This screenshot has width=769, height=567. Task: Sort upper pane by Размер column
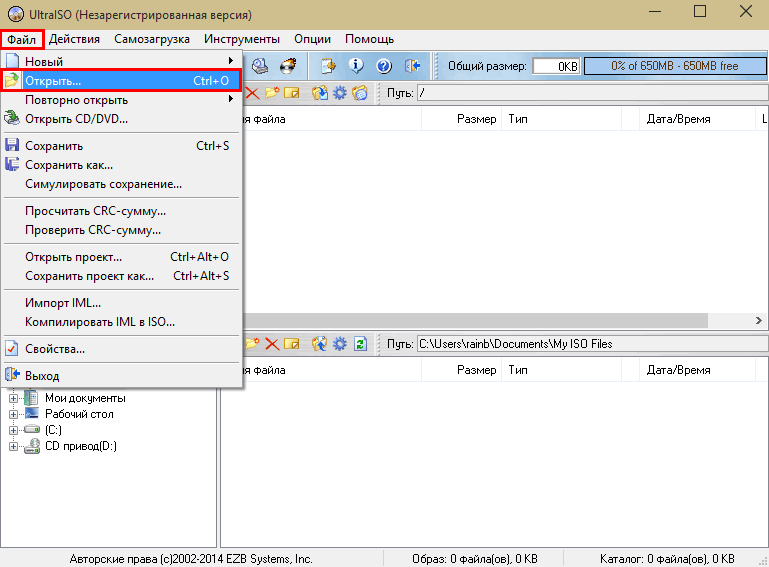tap(461, 119)
